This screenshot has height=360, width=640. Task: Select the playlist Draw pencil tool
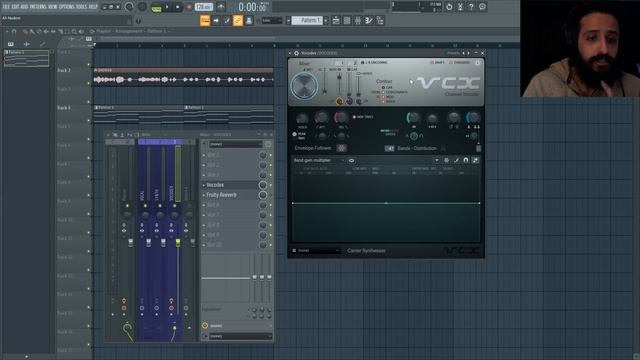25,31
